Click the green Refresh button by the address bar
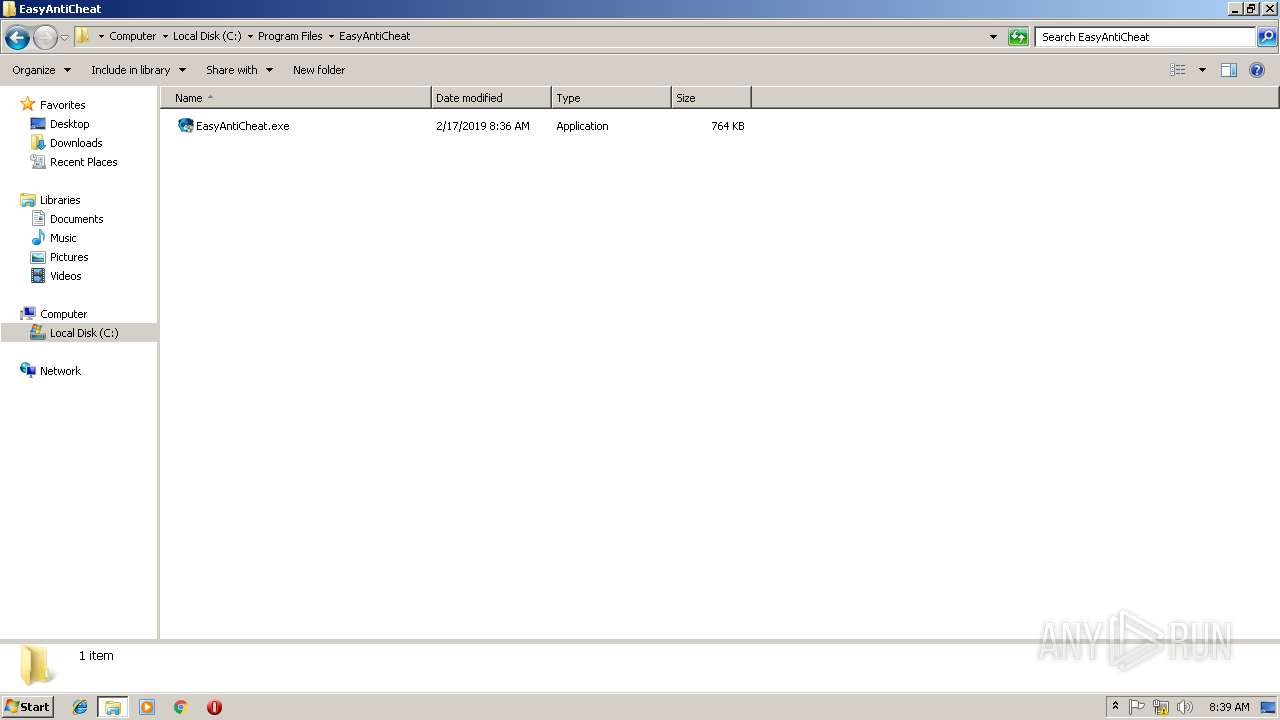The width and height of the screenshot is (1280, 720). pos(1018,37)
